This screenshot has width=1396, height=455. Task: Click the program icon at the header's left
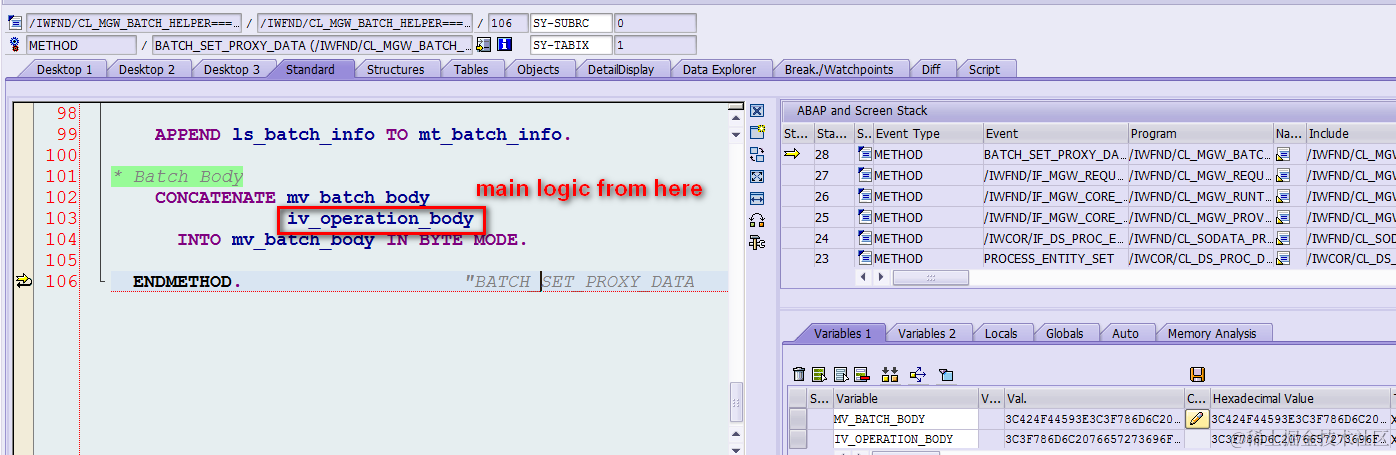[x=15, y=23]
